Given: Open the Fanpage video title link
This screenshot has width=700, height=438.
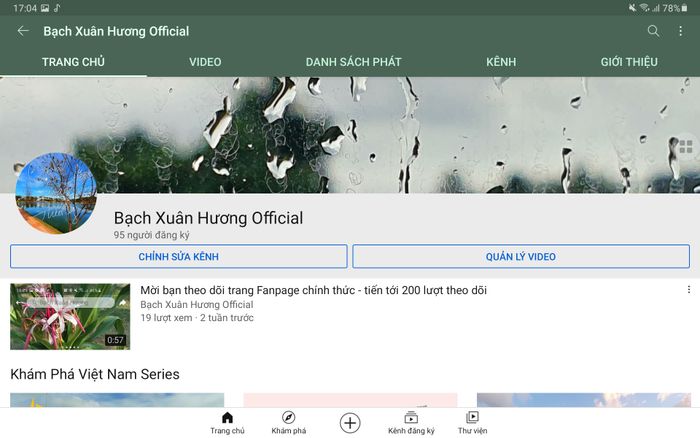Looking at the screenshot, I should click(313, 290).
